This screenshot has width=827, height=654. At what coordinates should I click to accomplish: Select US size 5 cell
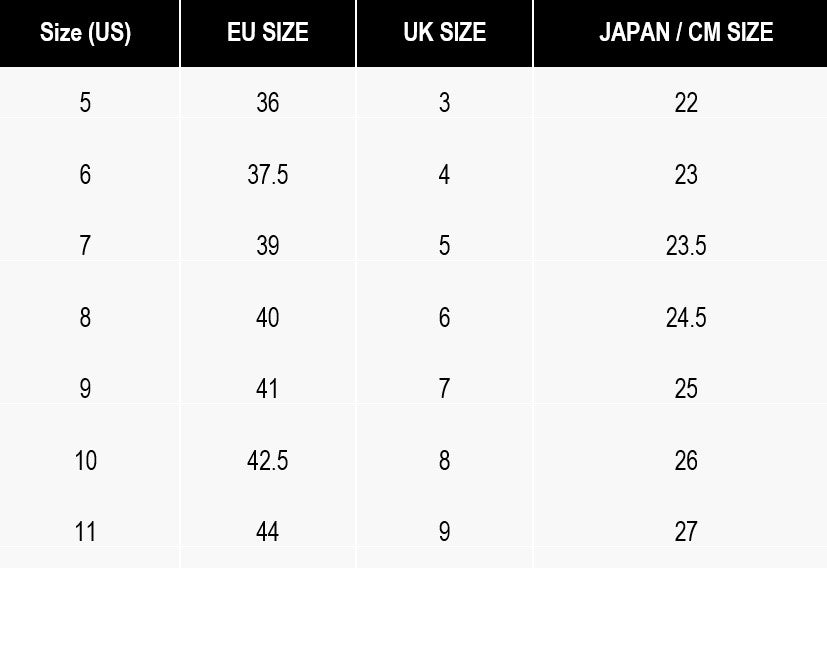coord(85,102)
